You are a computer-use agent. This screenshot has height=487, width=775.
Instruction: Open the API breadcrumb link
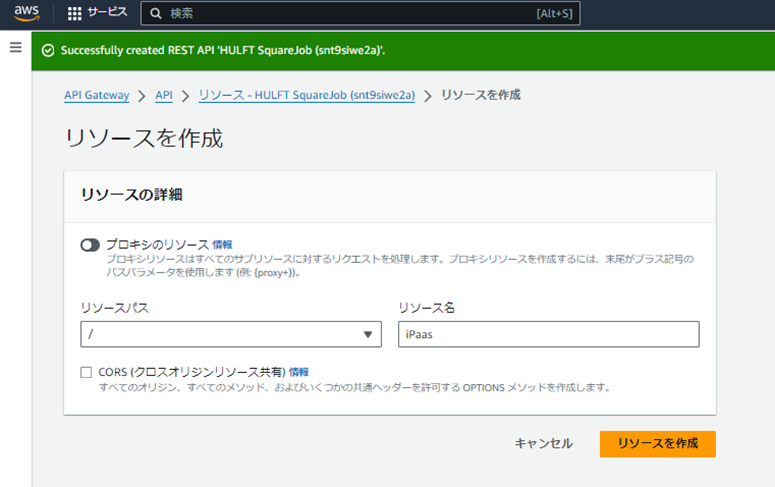pos(164,95)
